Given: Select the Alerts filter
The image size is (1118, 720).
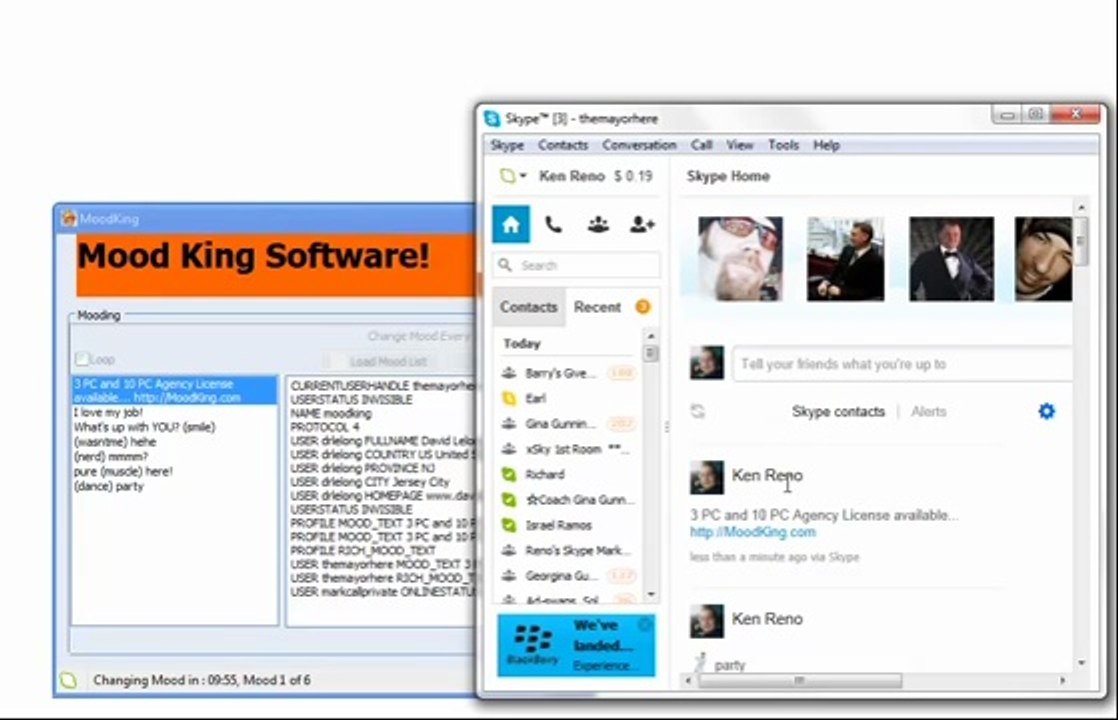Looking at the screenshot, I should click(x=928, y=411).
